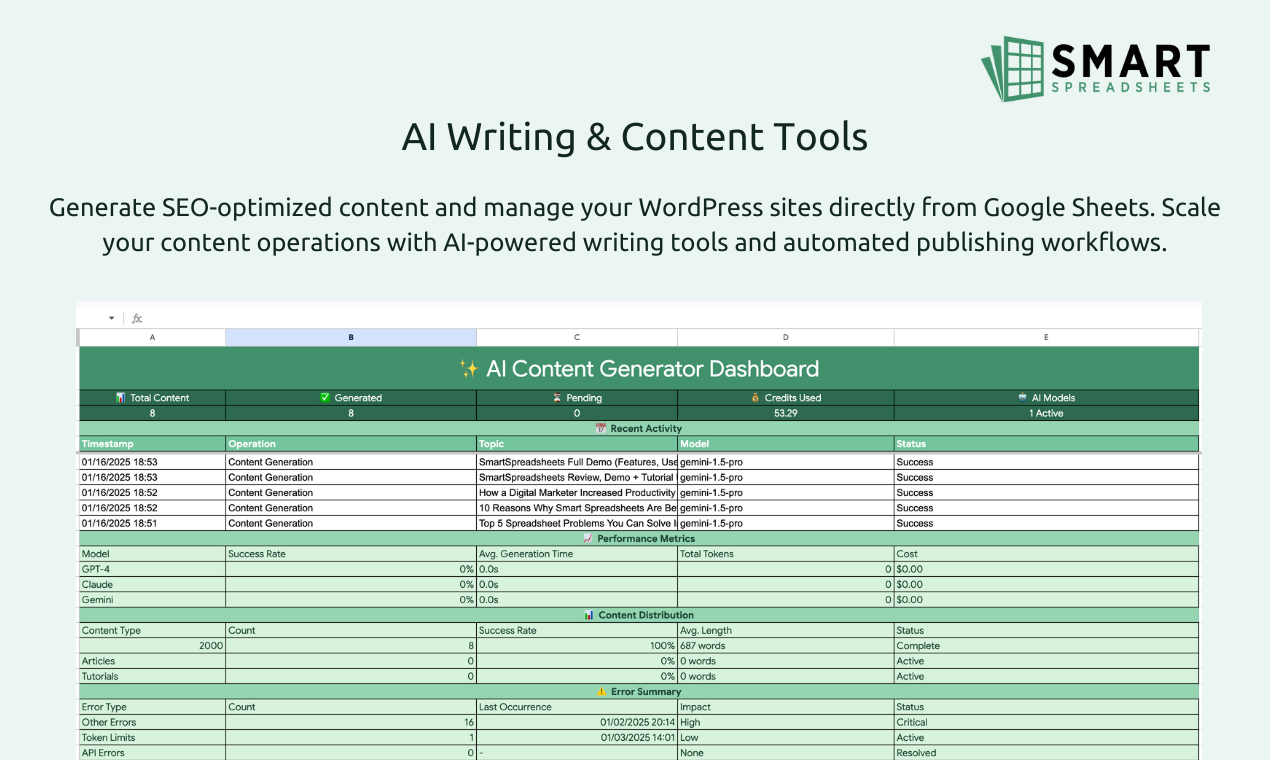Select column E header
The width and height of the screenshot is (1270, 760).
[x=1046, y=338]
